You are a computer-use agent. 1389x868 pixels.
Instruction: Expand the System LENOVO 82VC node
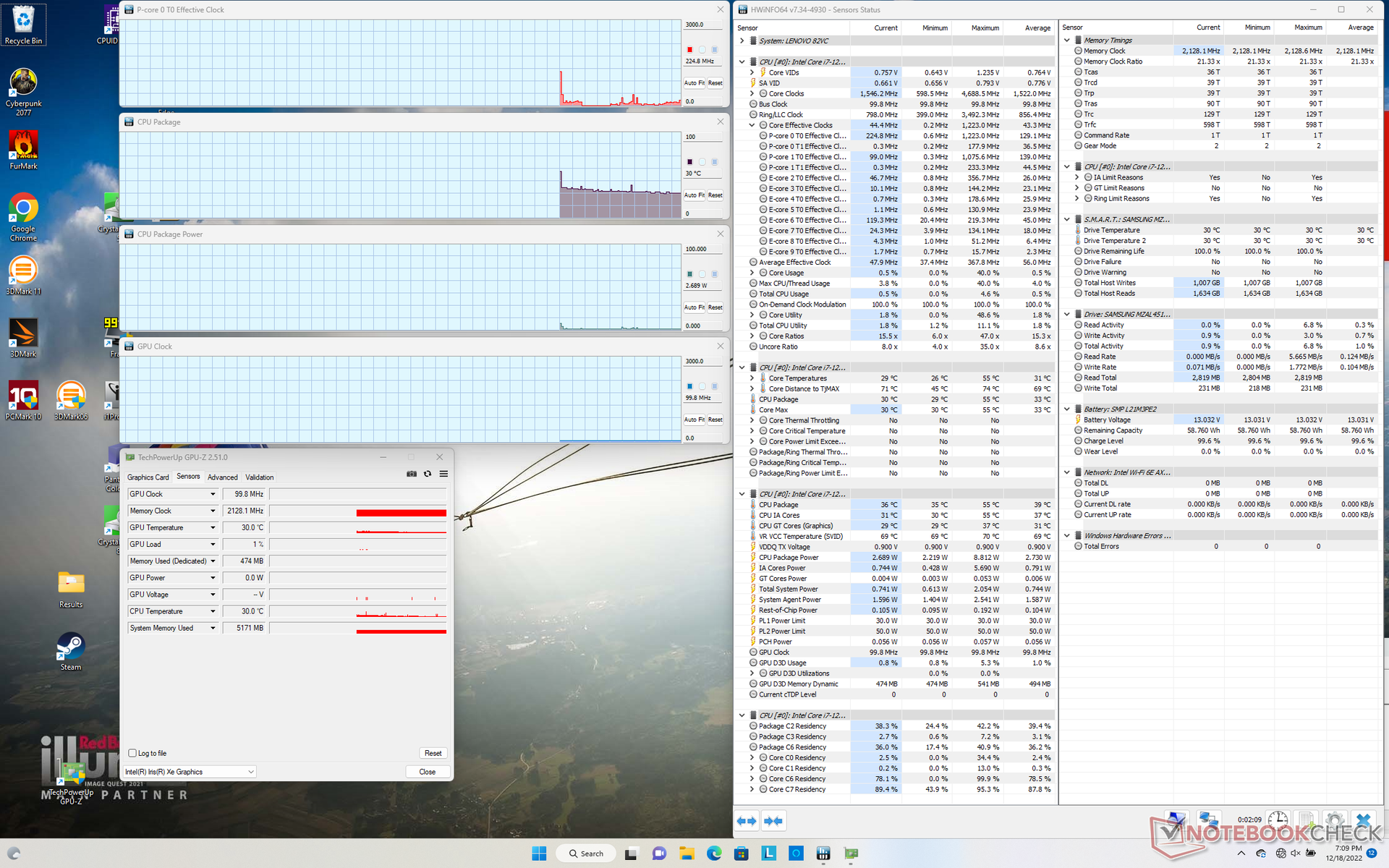tap(742, 41)
